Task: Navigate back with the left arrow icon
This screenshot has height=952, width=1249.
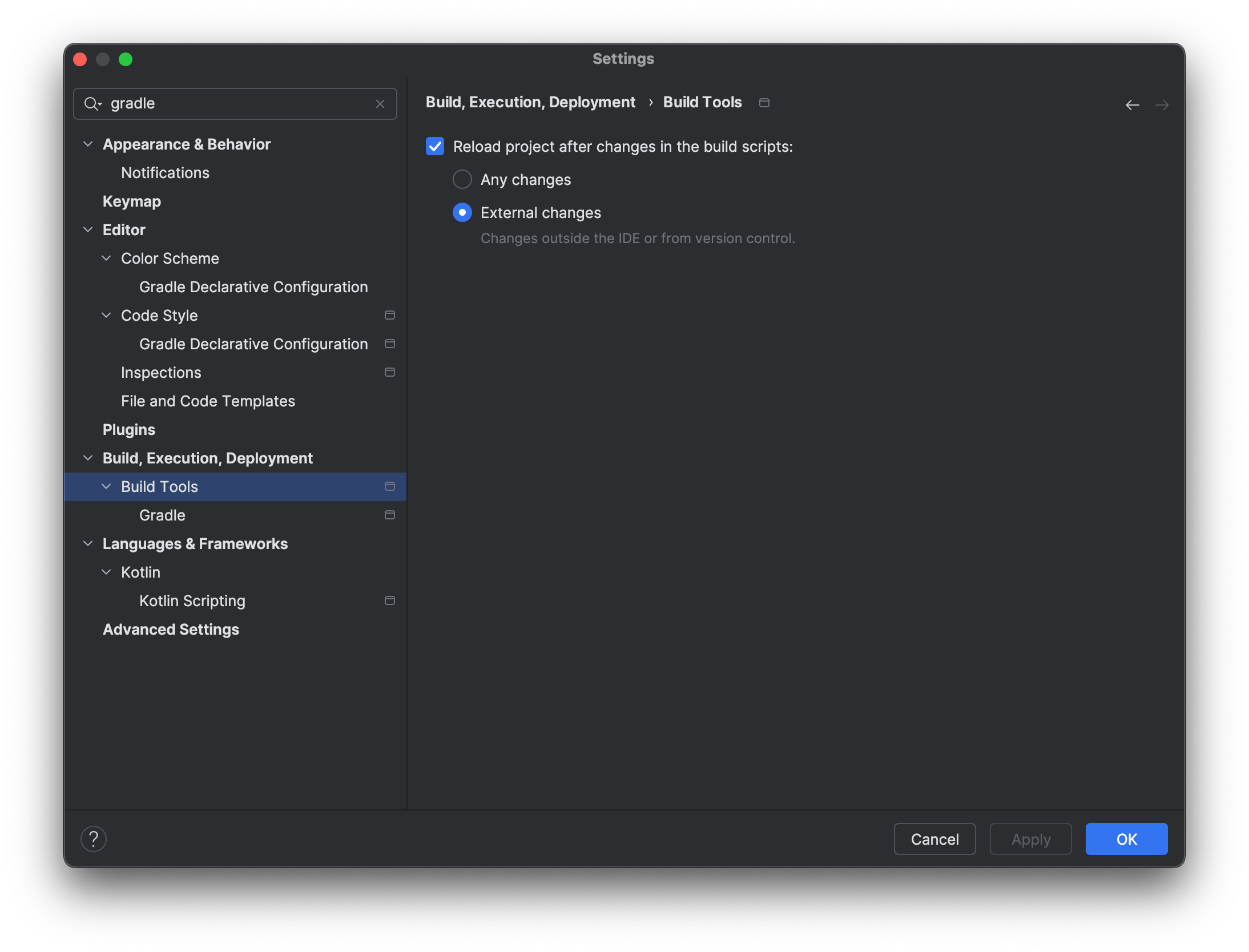Action: 1132,105
